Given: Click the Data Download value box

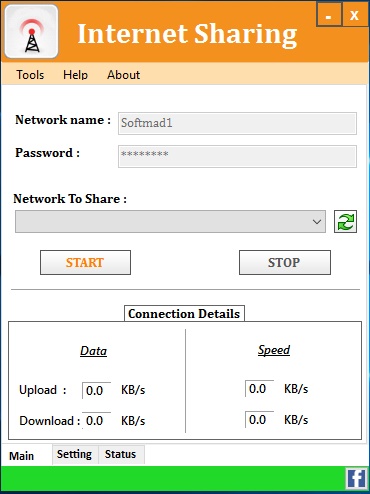Looking at the screenshot, I should [97, 420].
